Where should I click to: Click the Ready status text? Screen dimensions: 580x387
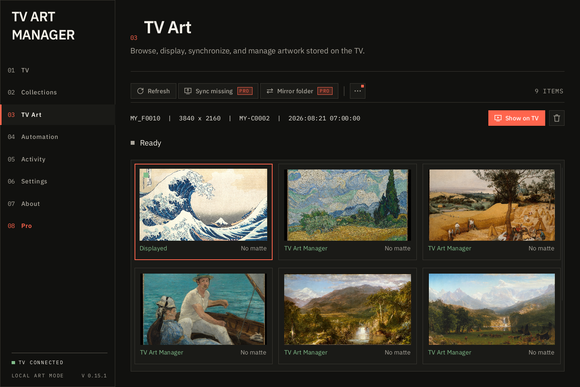pos(150,143)
